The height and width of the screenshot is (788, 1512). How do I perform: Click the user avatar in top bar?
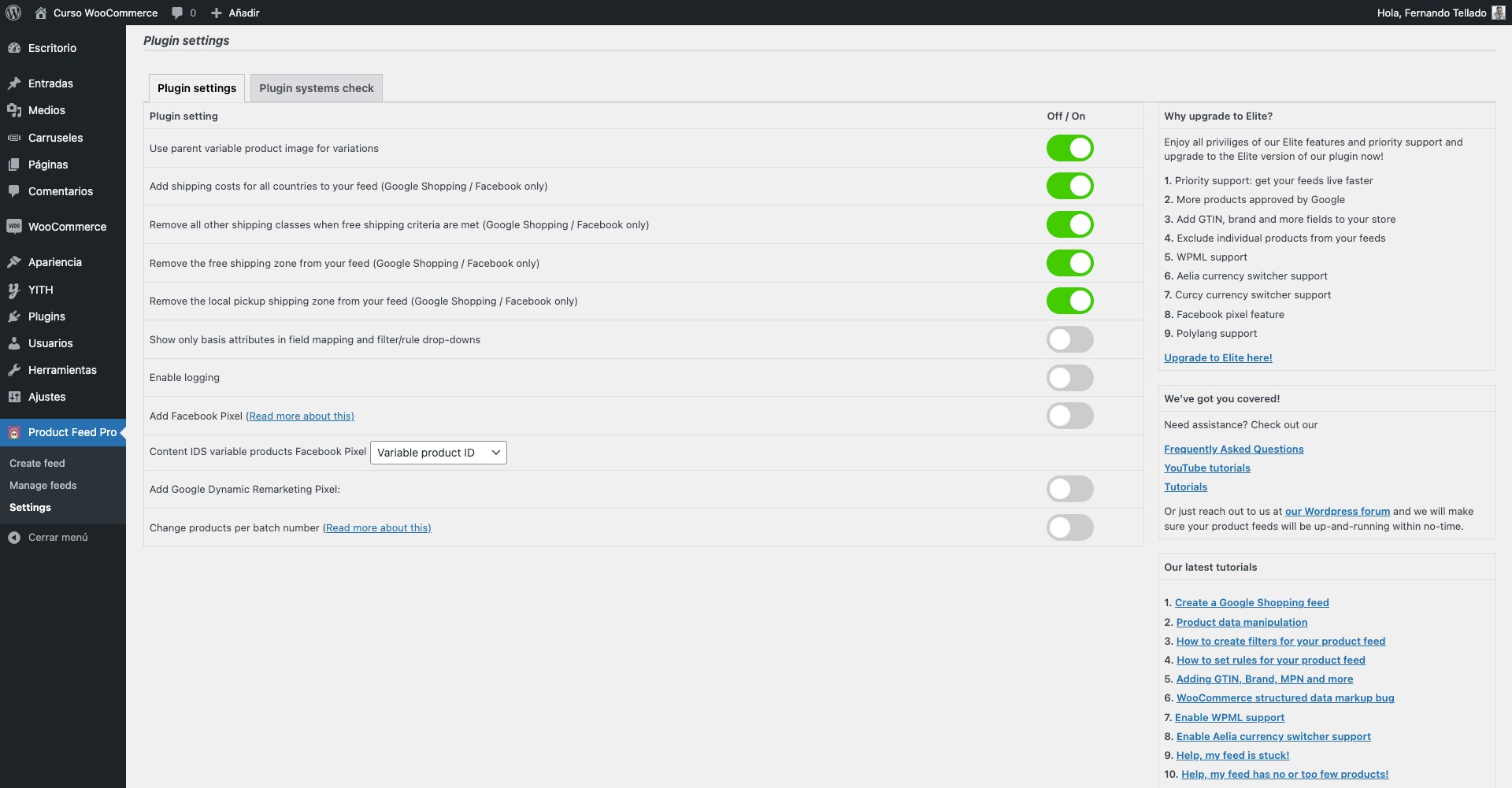1498,13
